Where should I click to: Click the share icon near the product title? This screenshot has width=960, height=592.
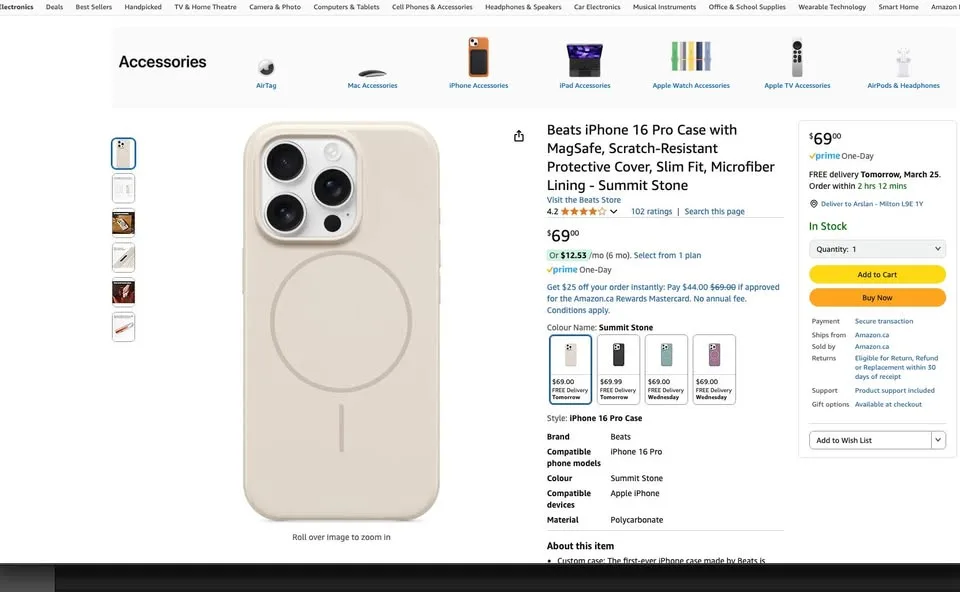[518, 135]
